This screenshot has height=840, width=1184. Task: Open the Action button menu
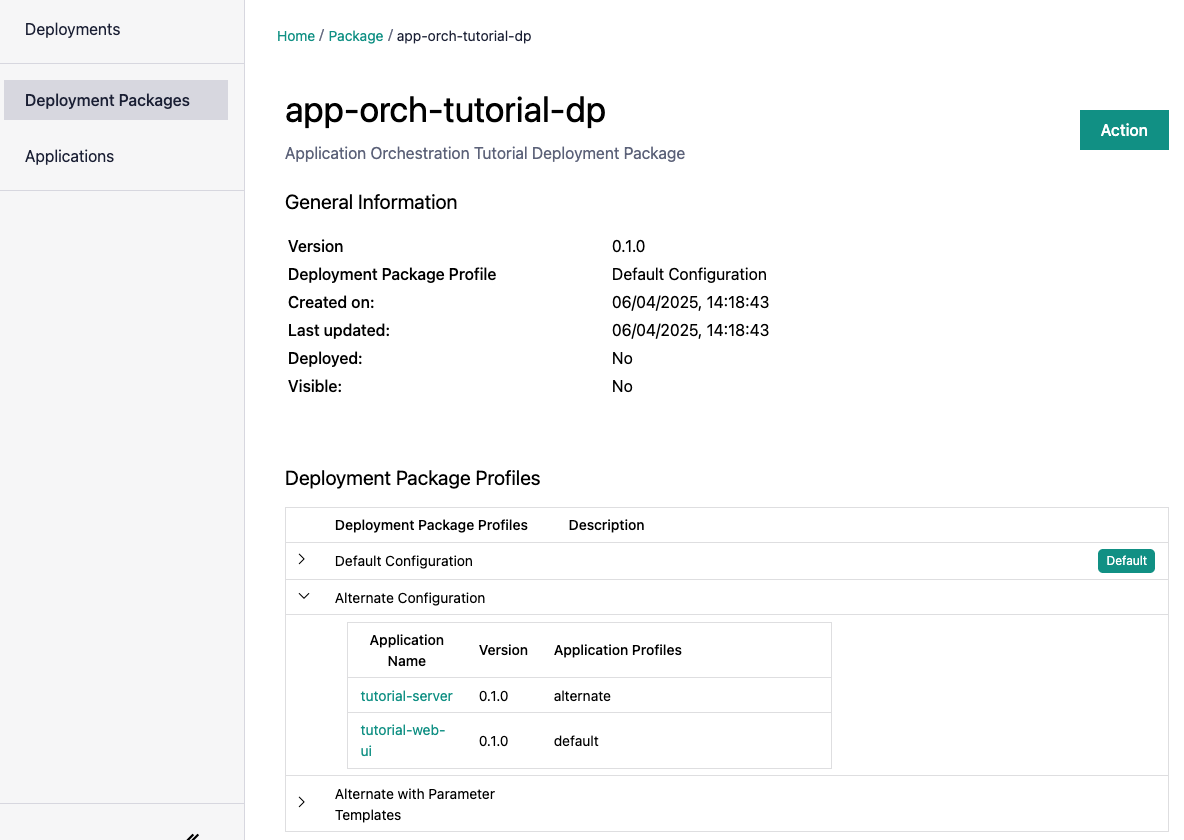1123,130
